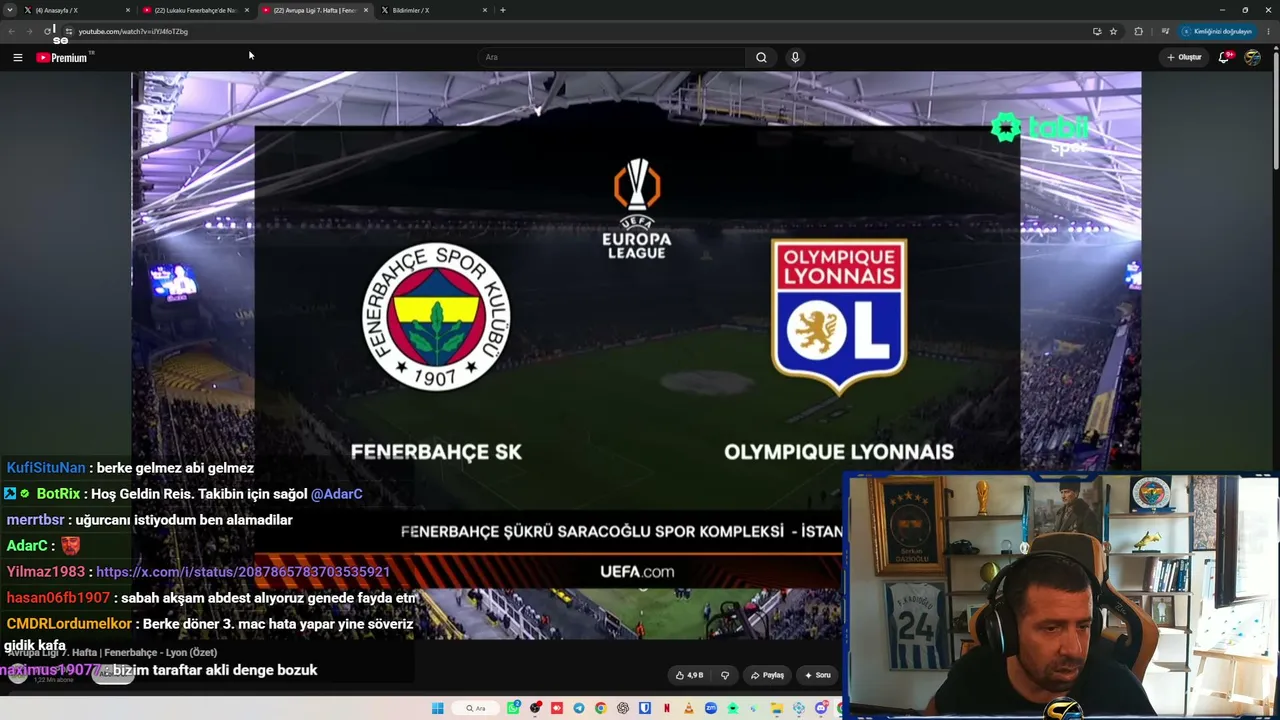The height and width of the screenshot is (720, 1280).
Task: Open the YouTube account avatar menu
Action: pyautogui.click(x=1252, y=57)
